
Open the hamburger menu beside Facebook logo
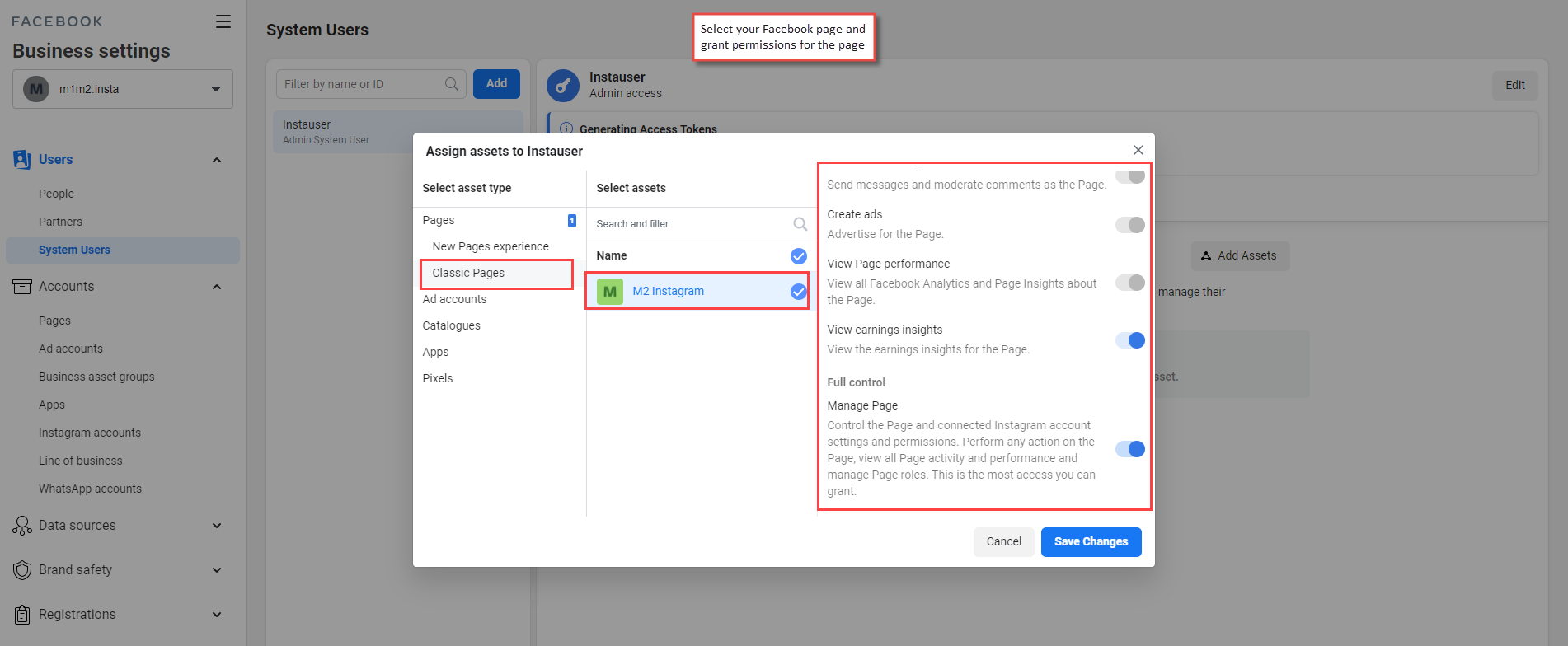coord(223,21)
